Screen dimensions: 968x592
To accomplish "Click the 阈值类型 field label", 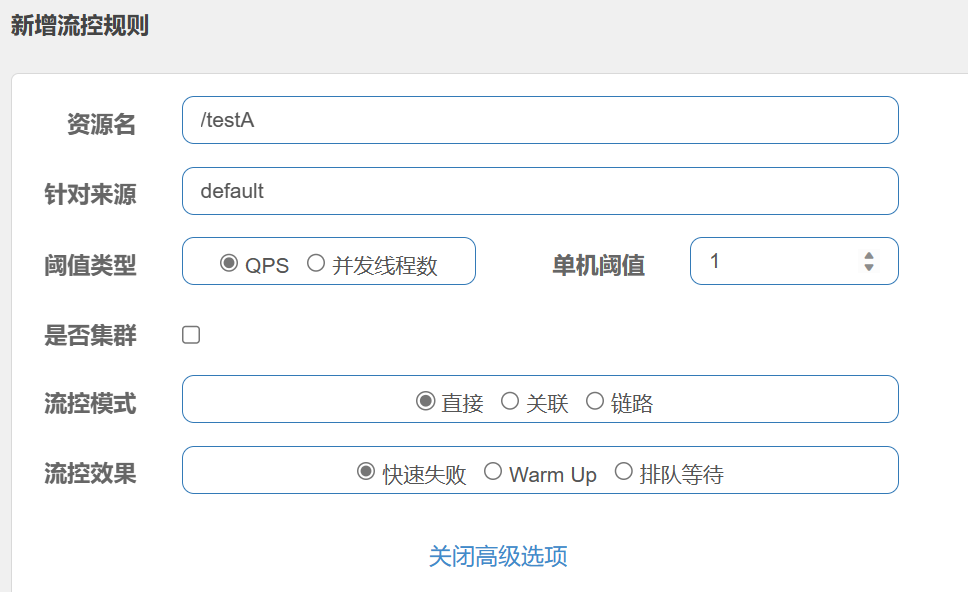I will 90,265.
